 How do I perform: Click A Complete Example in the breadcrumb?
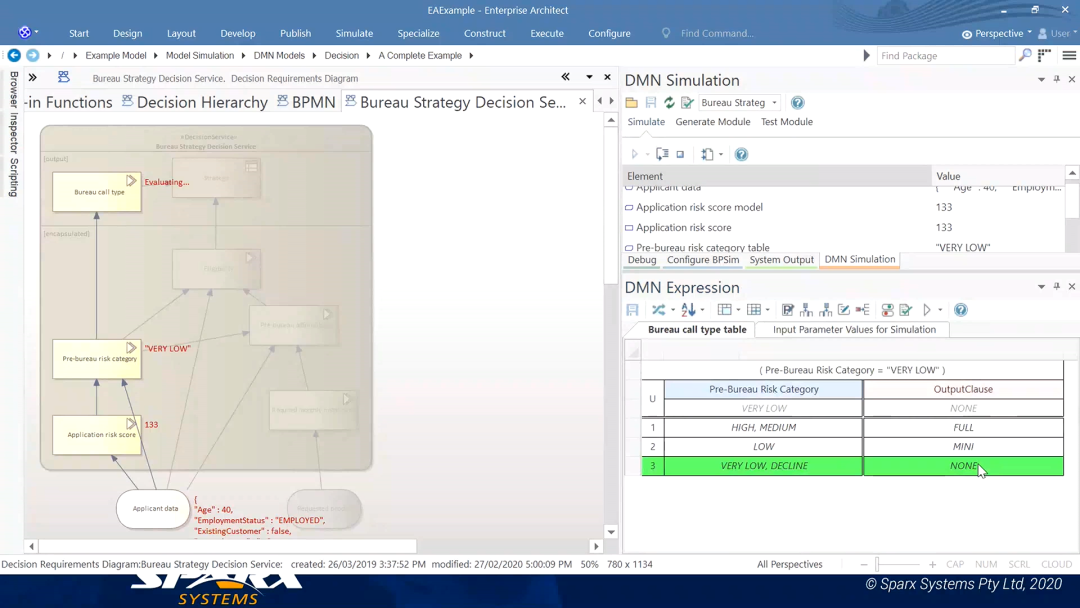420,55
